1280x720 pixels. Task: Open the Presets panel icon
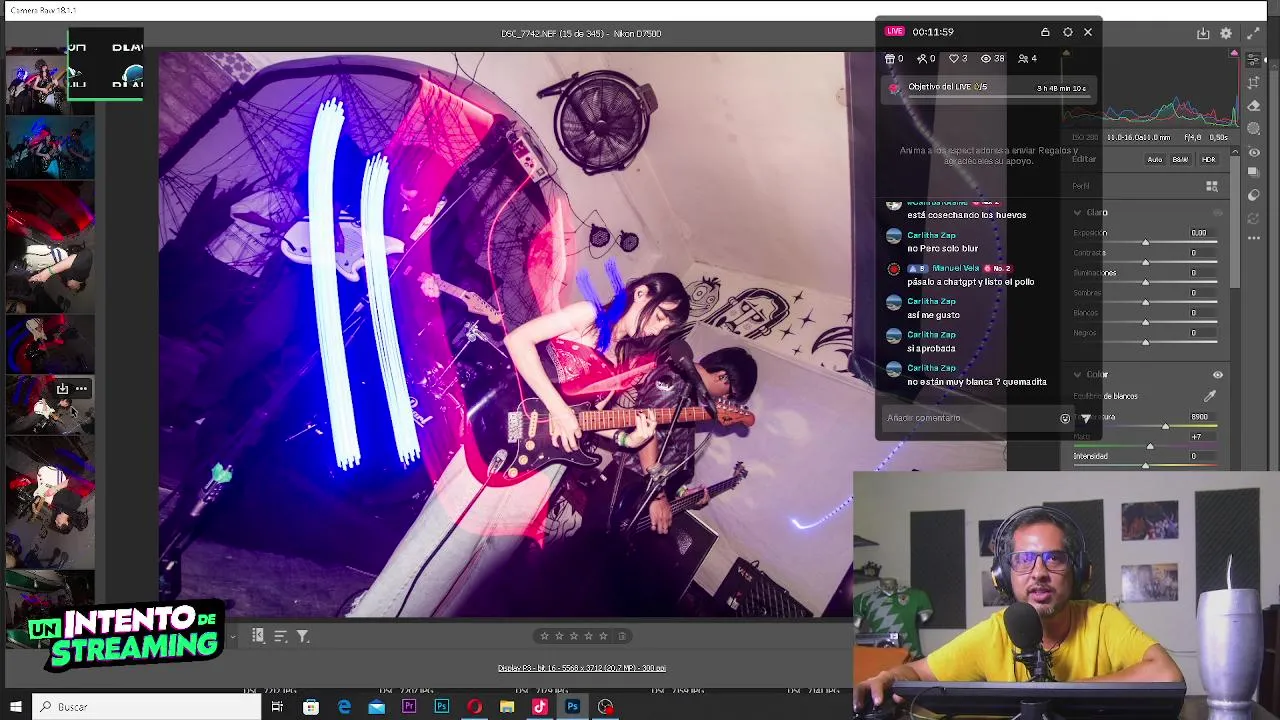coord(1254,194)
